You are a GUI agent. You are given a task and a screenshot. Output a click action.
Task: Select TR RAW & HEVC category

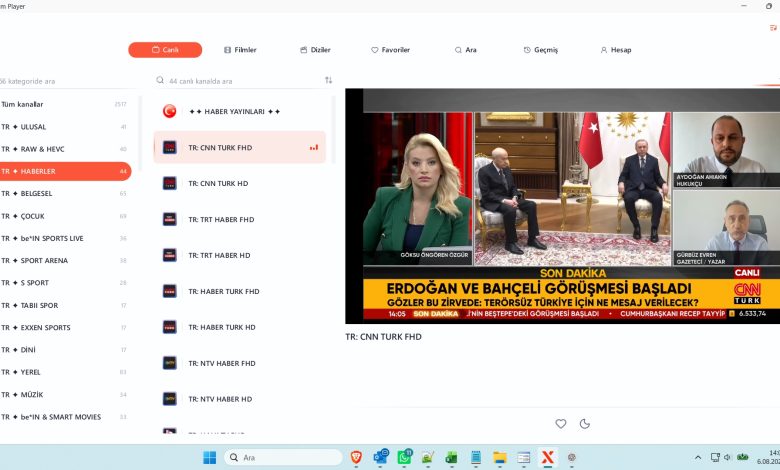tap(65, 149)
